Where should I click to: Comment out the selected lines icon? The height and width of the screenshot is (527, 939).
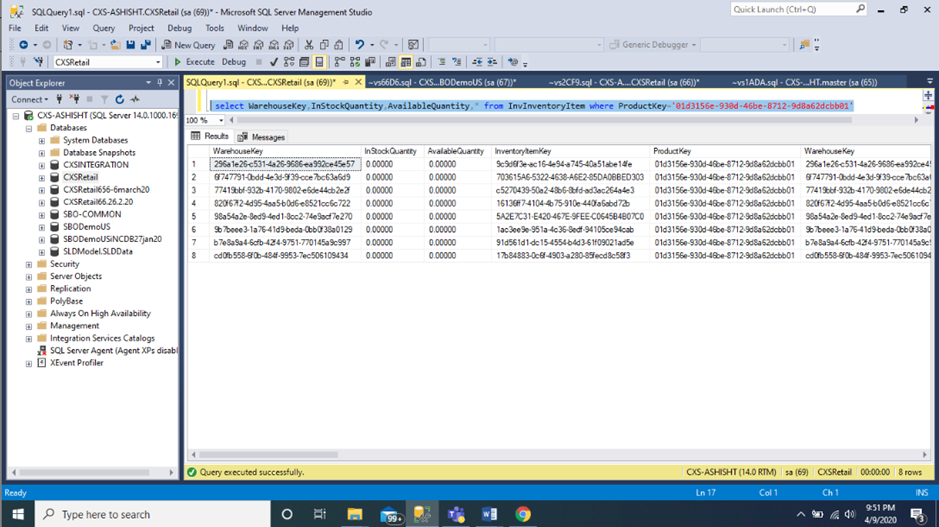coord(441,62)
